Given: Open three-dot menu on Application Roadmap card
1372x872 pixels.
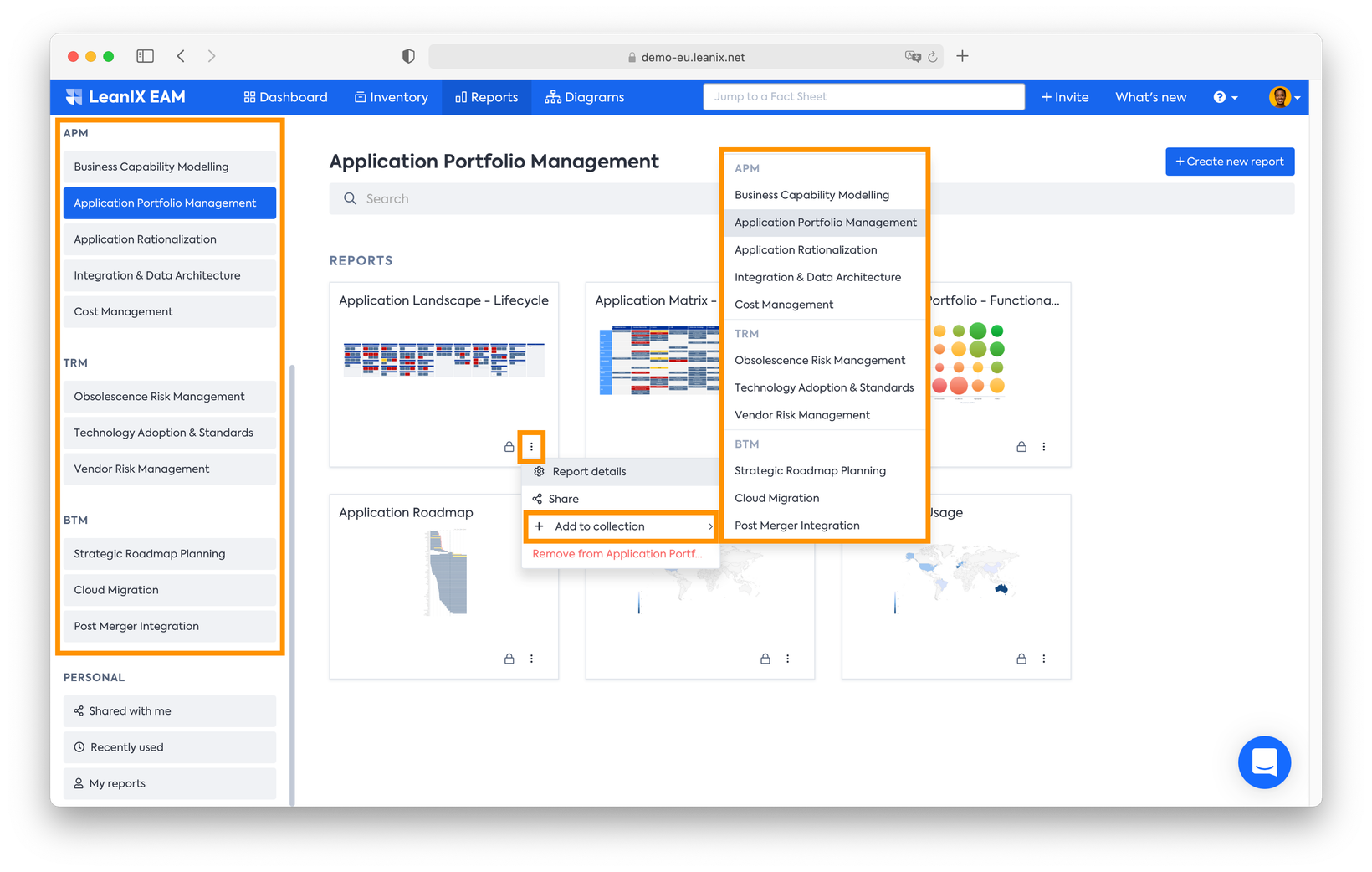Looking at the screenshot, I should [x=531, y=659].
